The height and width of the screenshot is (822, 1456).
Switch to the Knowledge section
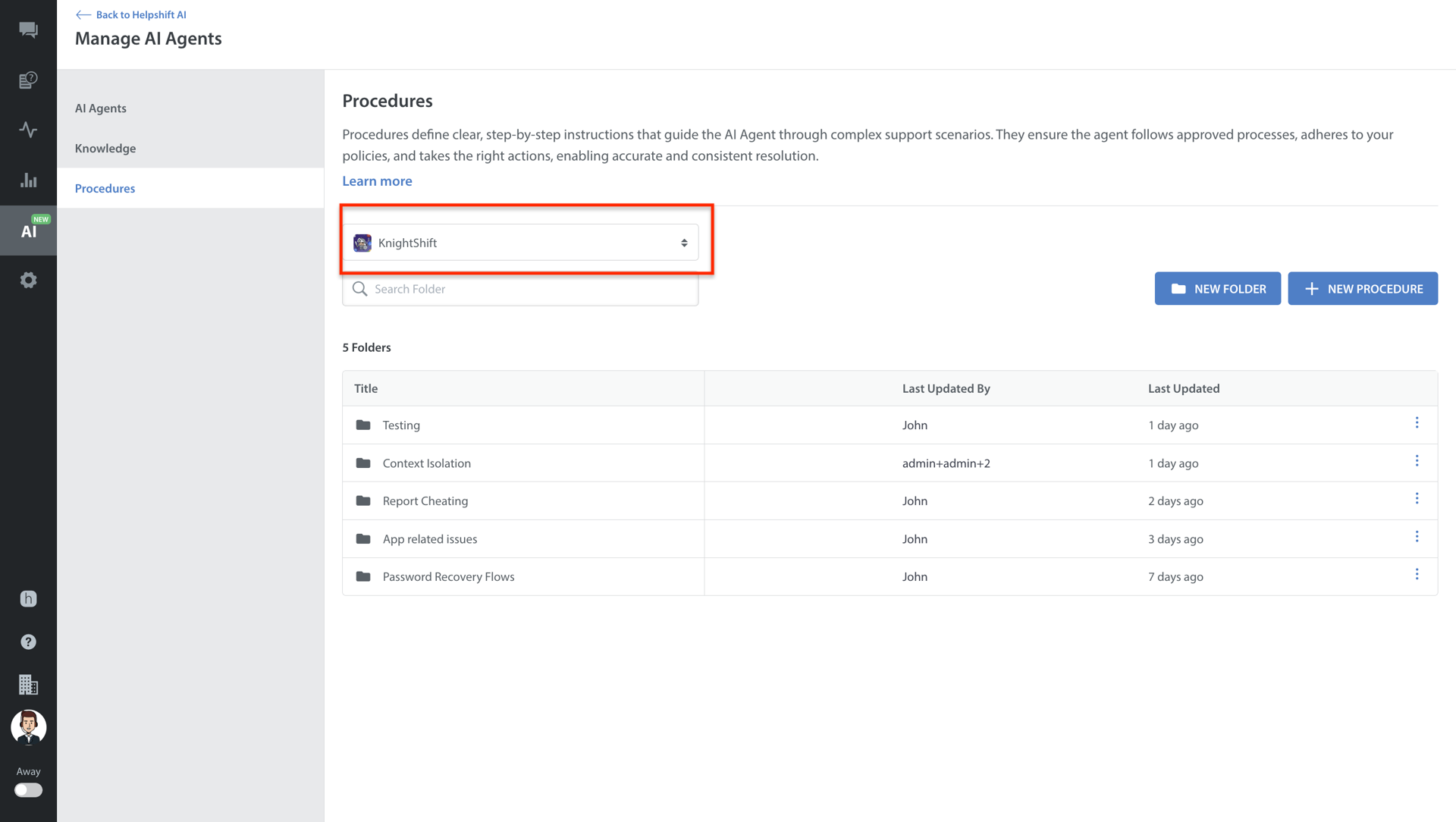105,148
